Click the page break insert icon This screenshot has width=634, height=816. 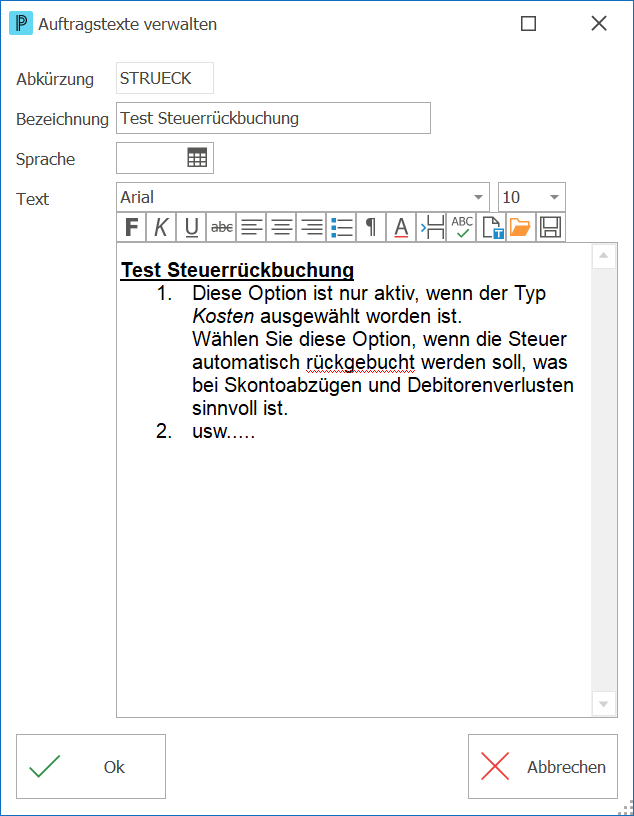coord(432,227)
